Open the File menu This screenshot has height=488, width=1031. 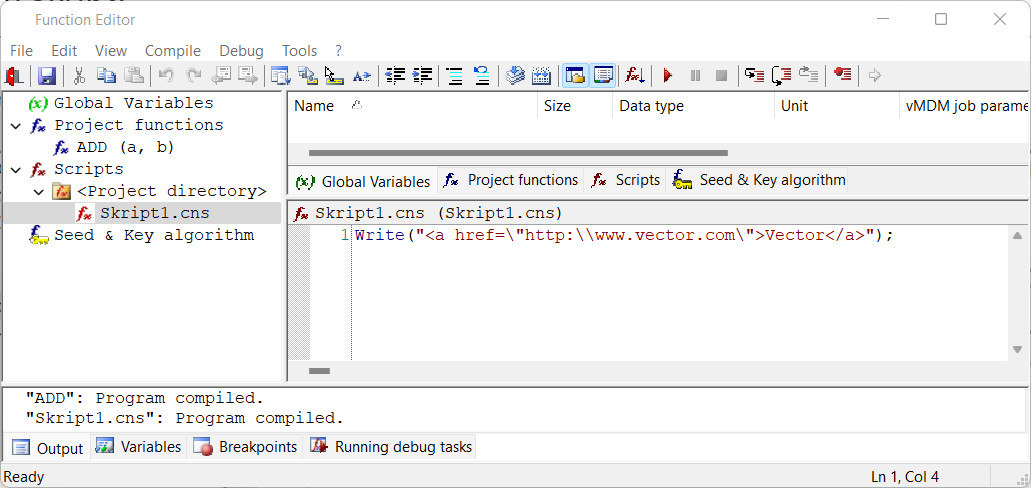[21, 51]
